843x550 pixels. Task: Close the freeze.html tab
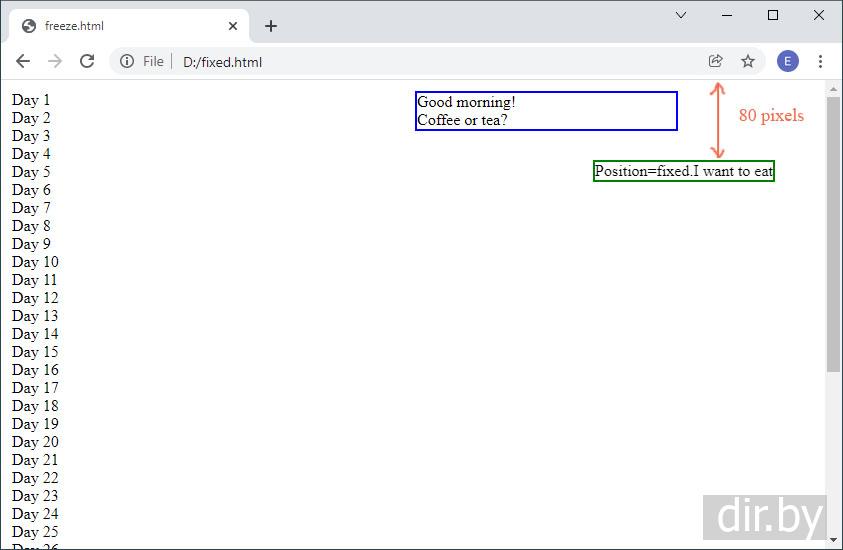click(x=233, y=26)
